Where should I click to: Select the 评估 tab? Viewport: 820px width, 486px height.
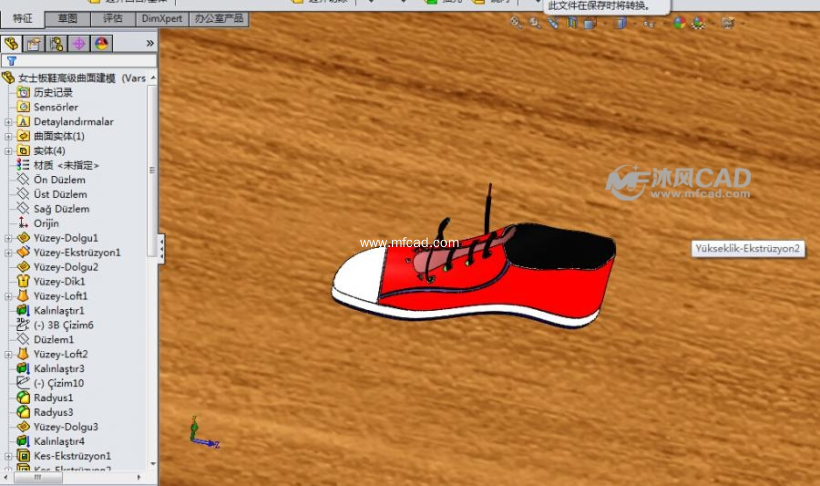112,18
